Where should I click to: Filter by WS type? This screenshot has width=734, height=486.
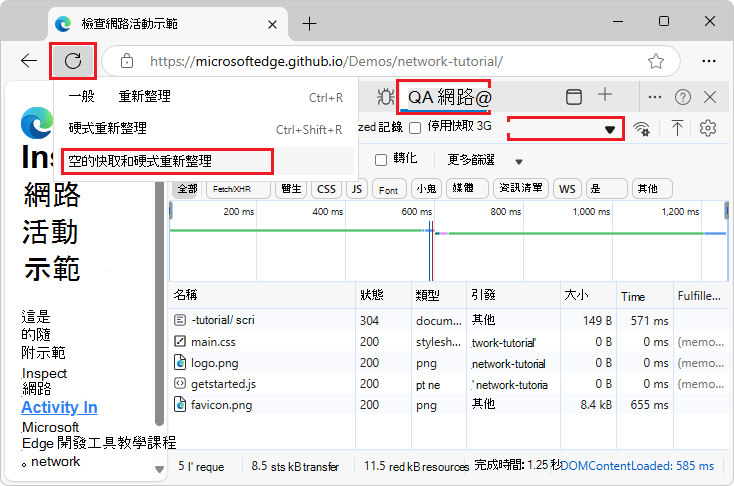[567, 189]
